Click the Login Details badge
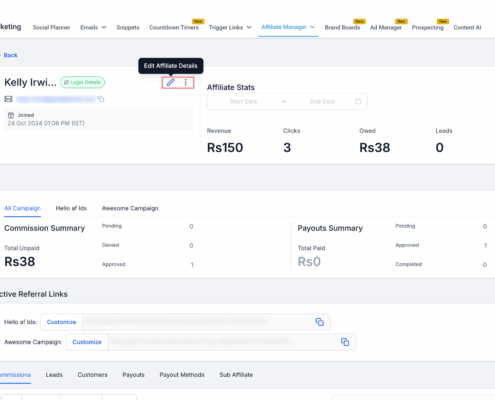Image resolution: width=495 pixels, height=400 pixels. click(82, 82)
